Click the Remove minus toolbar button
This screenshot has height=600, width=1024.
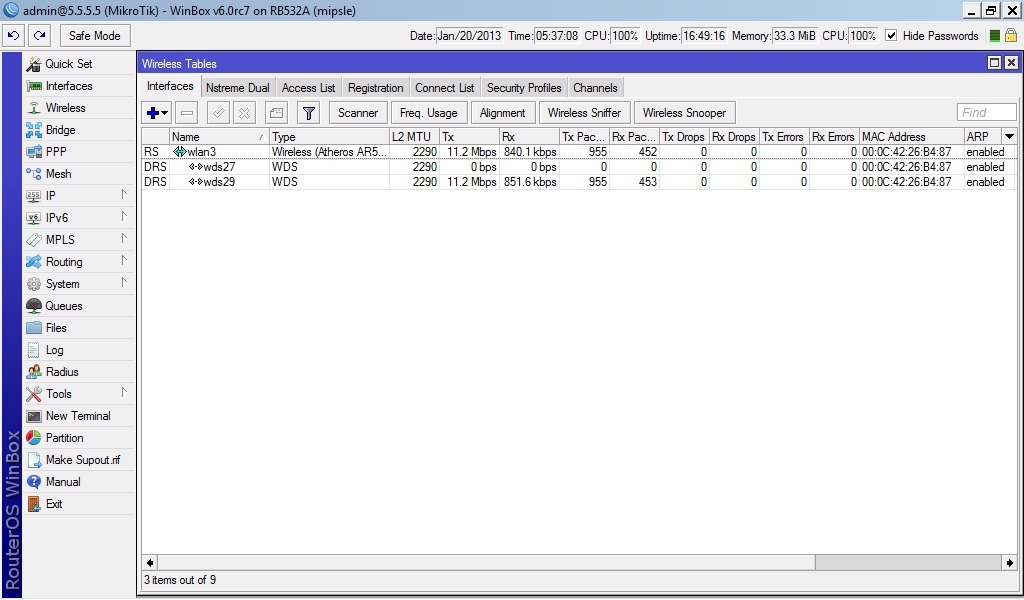(187, 113)
